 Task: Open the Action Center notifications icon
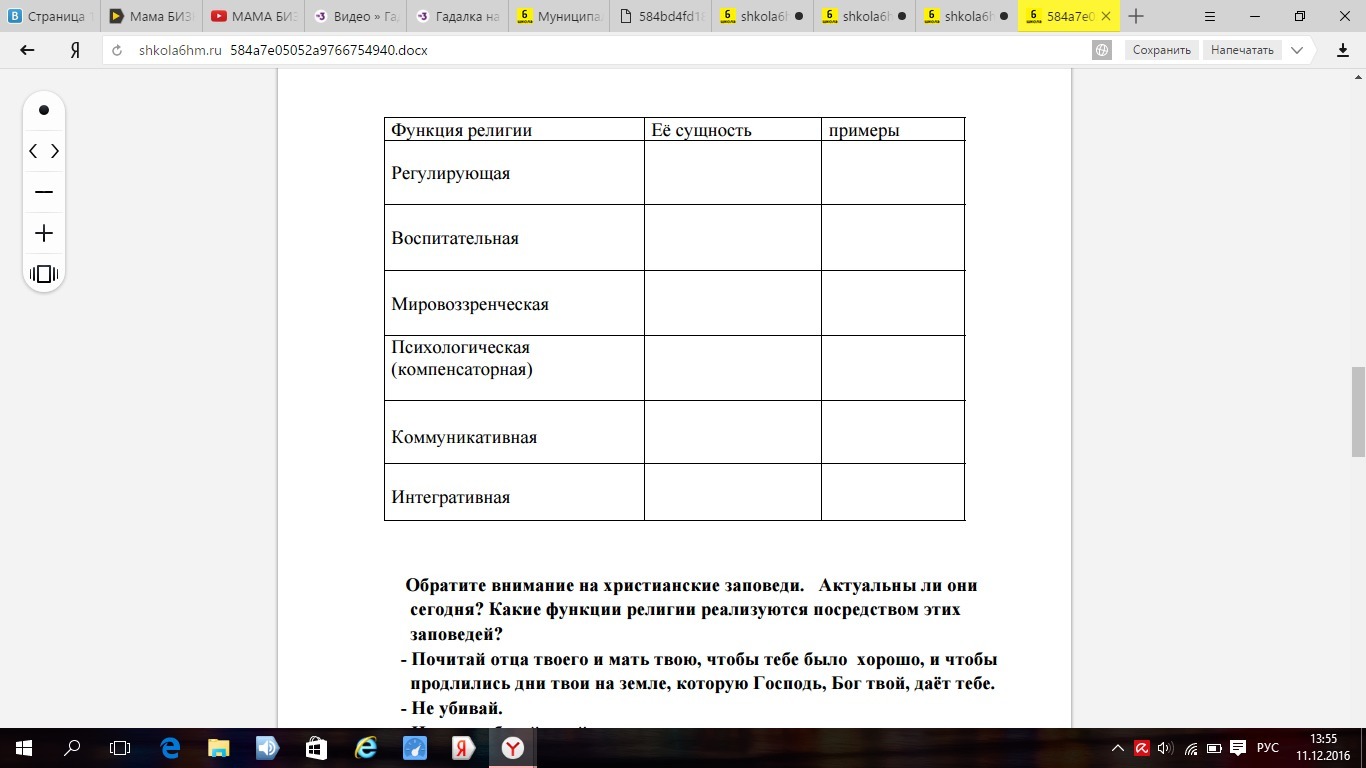coord(1240,748)
